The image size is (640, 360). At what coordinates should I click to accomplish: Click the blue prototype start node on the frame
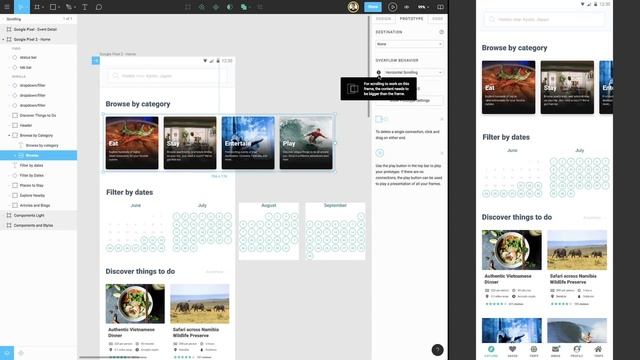(x=96, y=61)
